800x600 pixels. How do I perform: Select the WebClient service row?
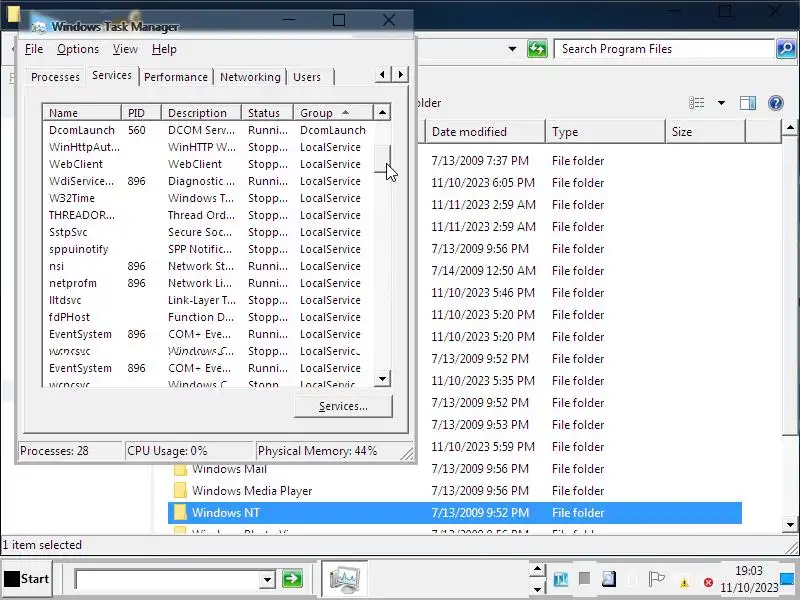pyautogui.click(x=208, y=164)
